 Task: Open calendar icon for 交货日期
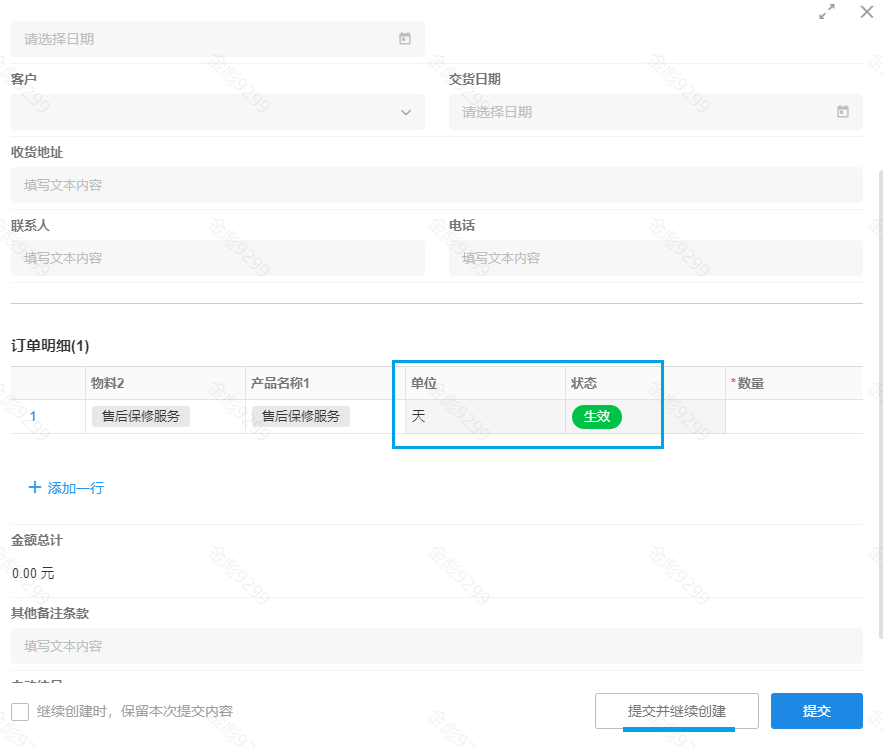843,112
